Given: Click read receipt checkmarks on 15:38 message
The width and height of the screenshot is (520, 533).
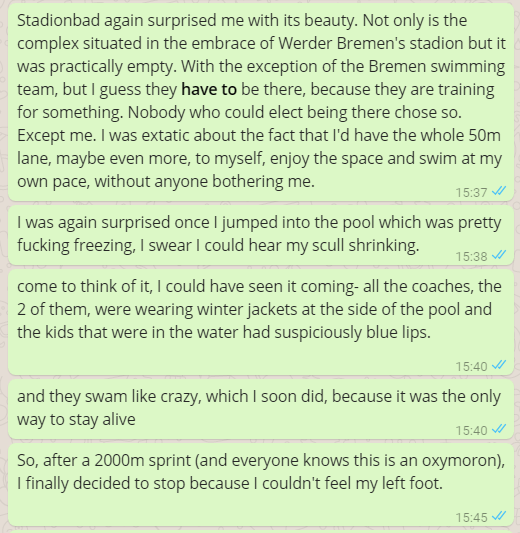Looking at the screenshot, I should tap(499, 255).
